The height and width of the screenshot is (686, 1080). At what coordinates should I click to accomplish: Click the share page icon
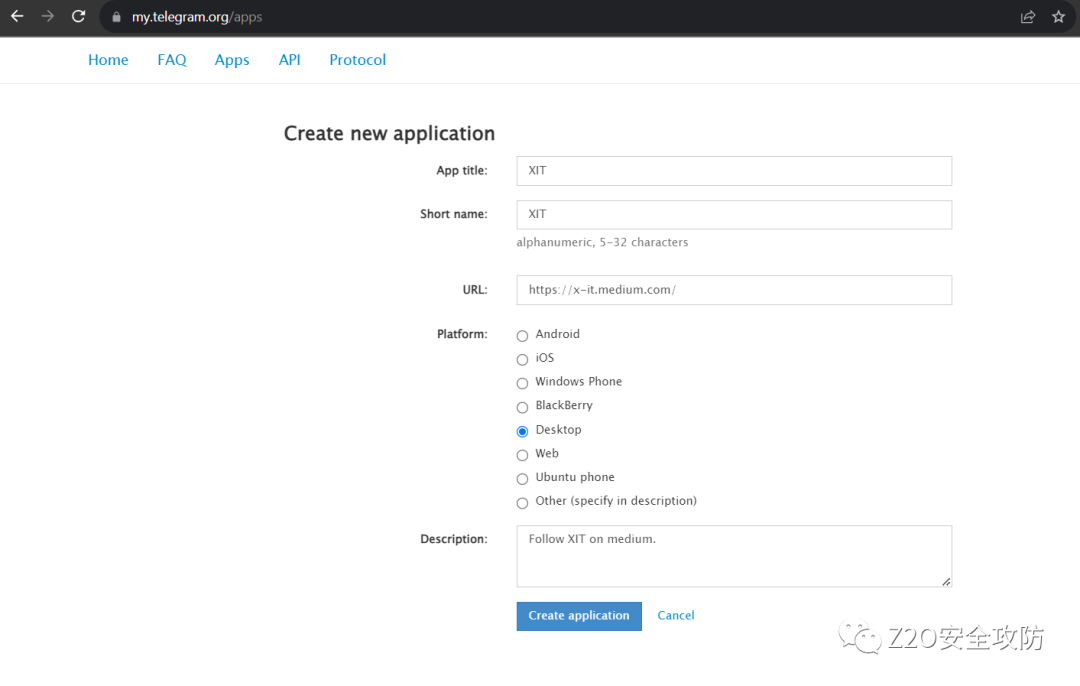tap(1027, 17)
